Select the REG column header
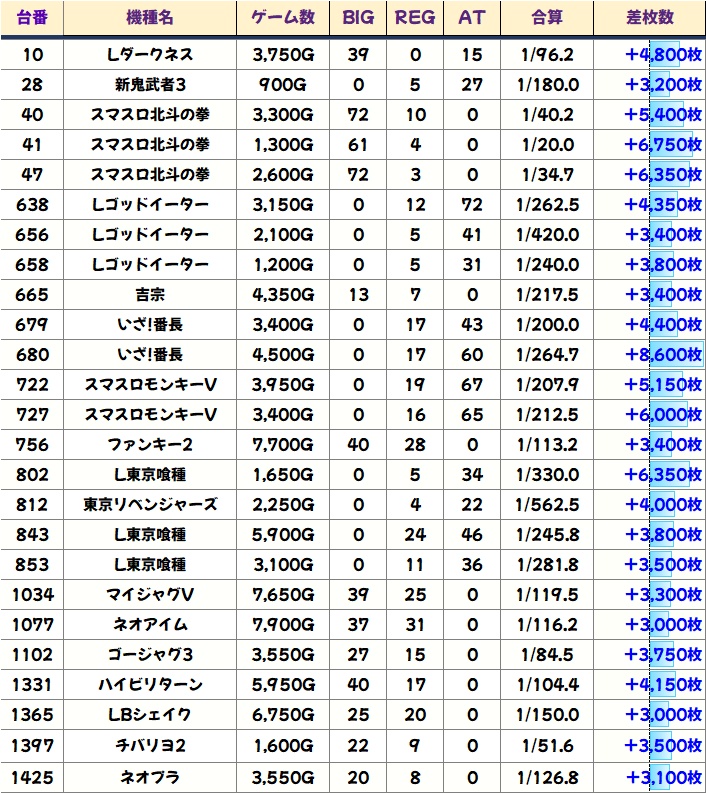The height and width of the screenshot is (793, 706). click(415, 18)
